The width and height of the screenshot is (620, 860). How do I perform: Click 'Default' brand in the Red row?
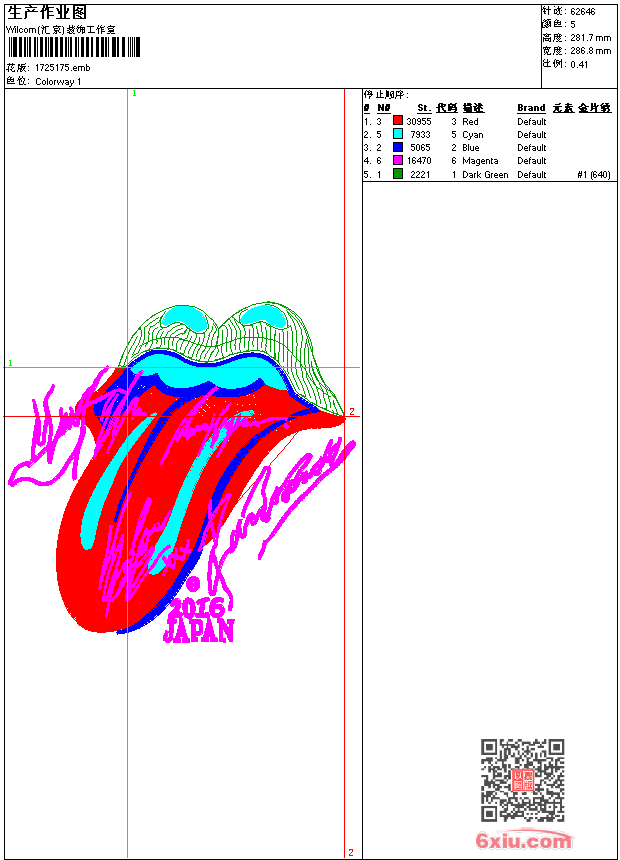[532, 122]
